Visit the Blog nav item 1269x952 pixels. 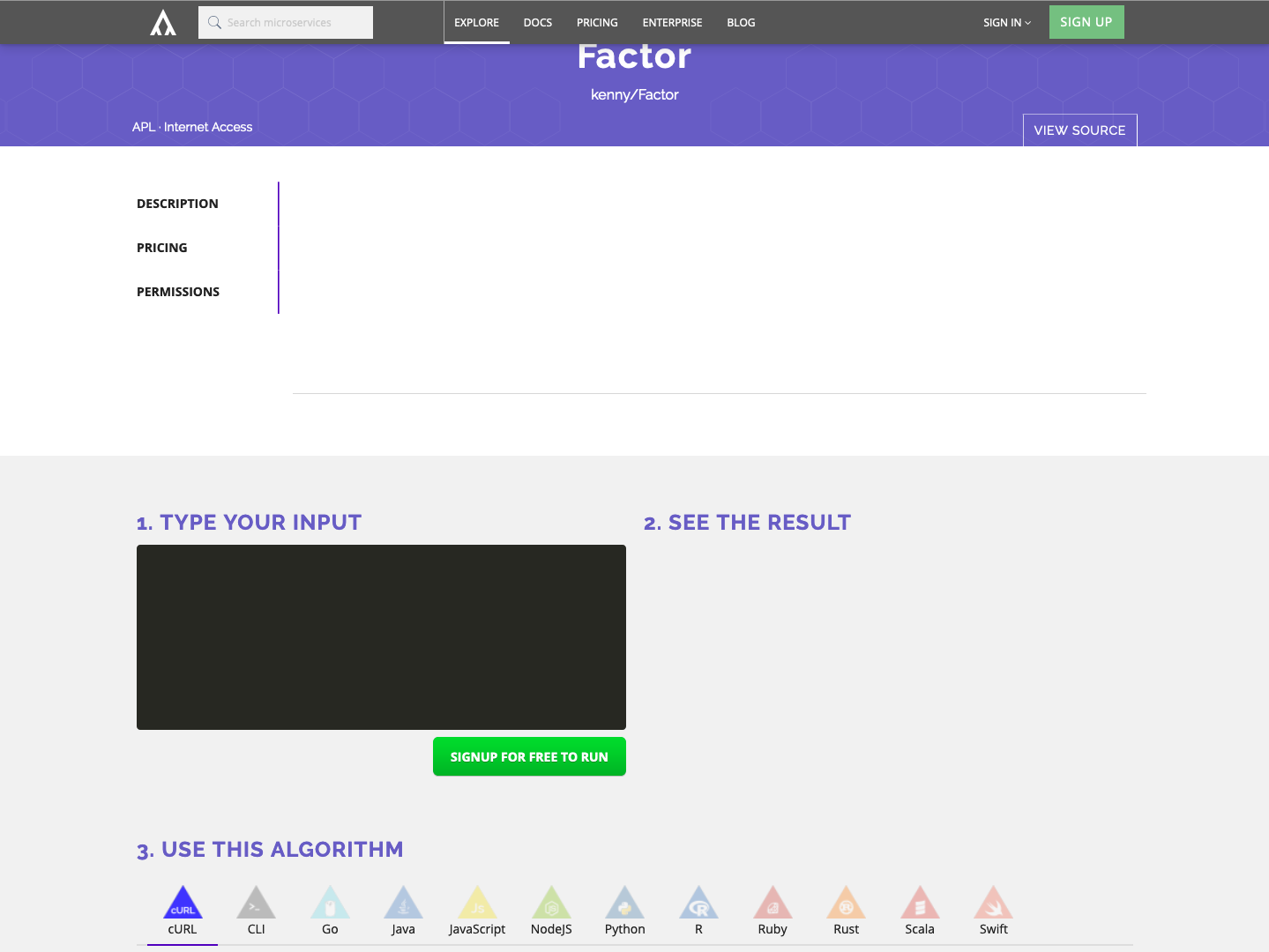(x=741, y=23)
